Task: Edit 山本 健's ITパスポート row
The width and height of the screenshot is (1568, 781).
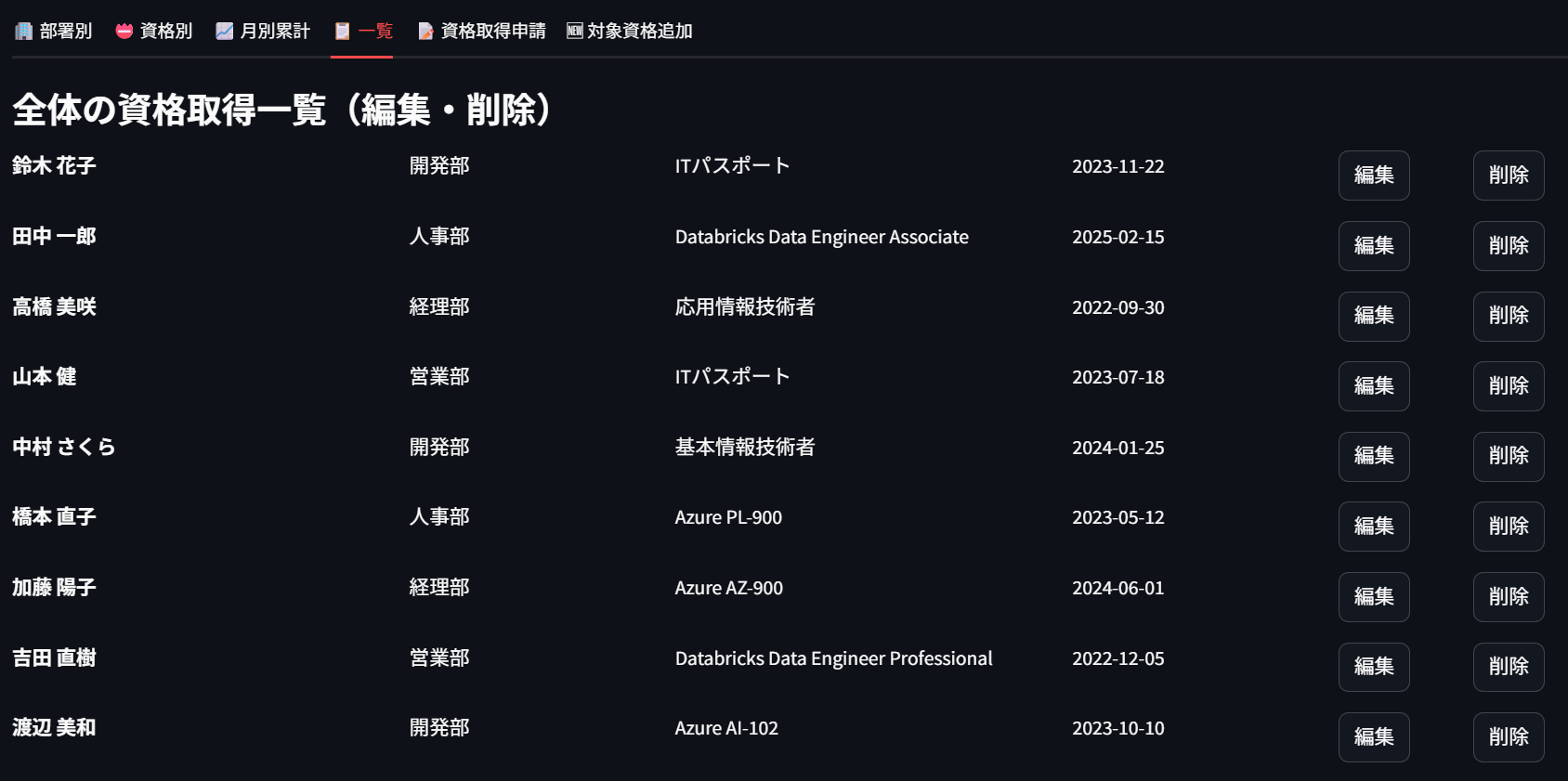Action: click(1374, 386)
